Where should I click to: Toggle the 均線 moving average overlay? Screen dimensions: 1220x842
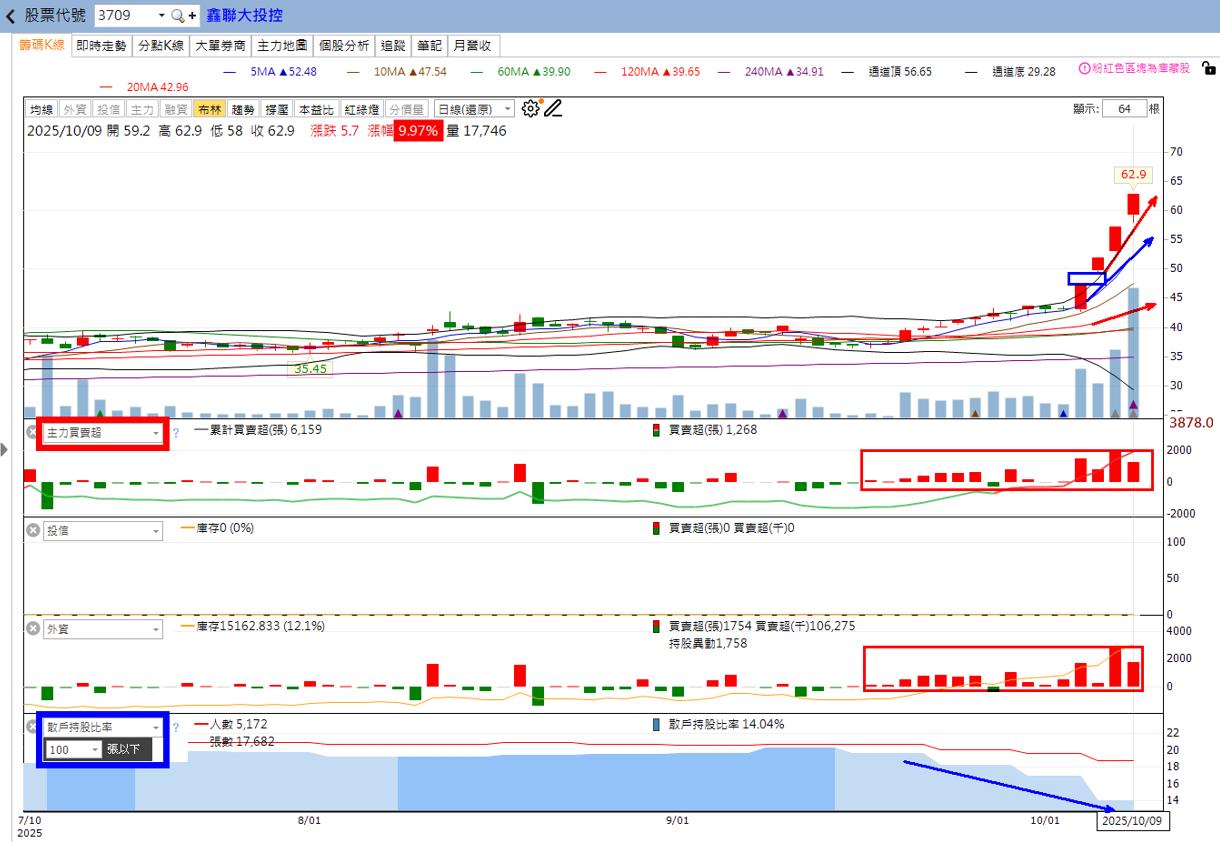pyautogui.click(x=41, y=109)
